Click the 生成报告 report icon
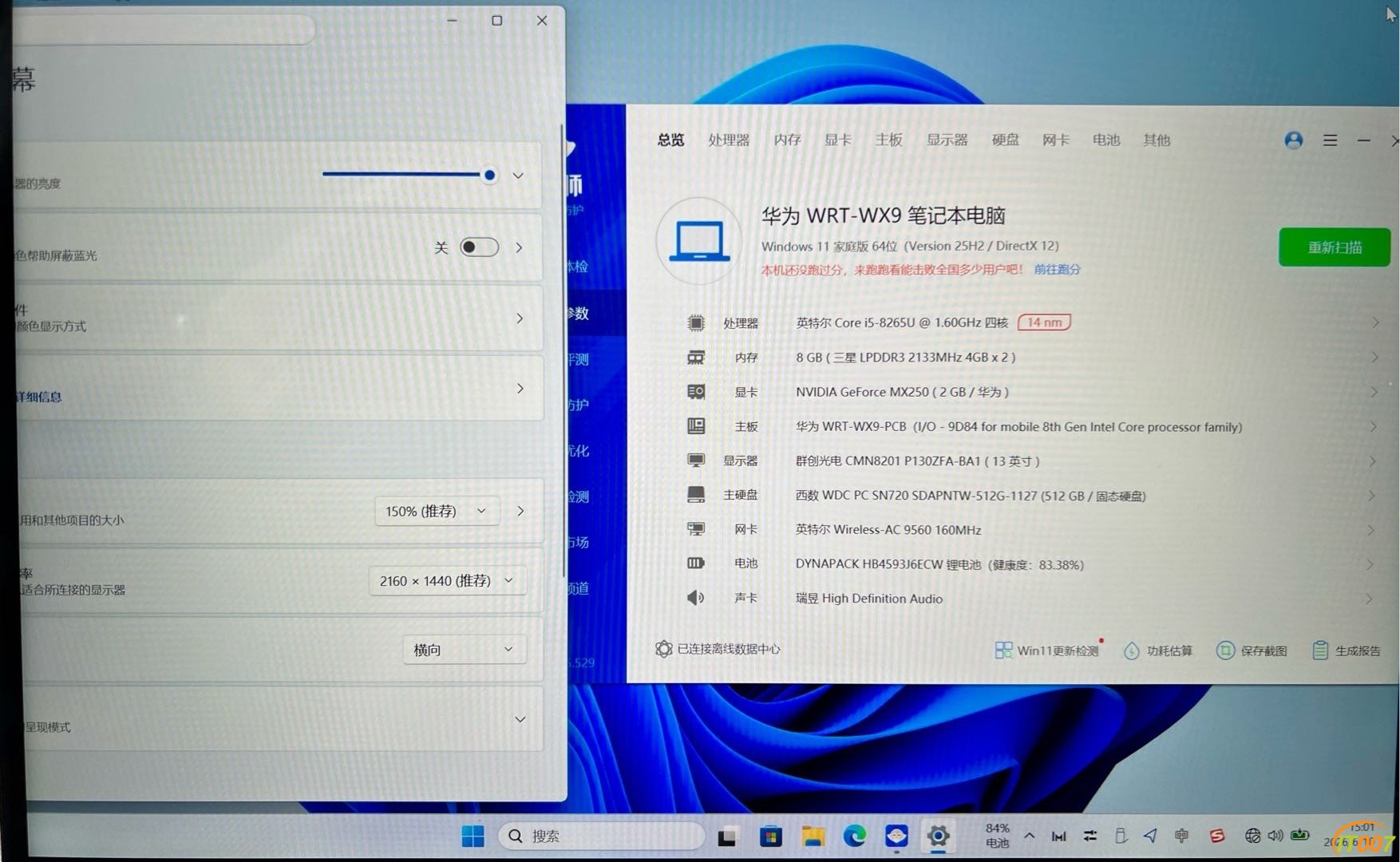The width and height of the screenshot is (1400, 862). [x=1320, y=650]
